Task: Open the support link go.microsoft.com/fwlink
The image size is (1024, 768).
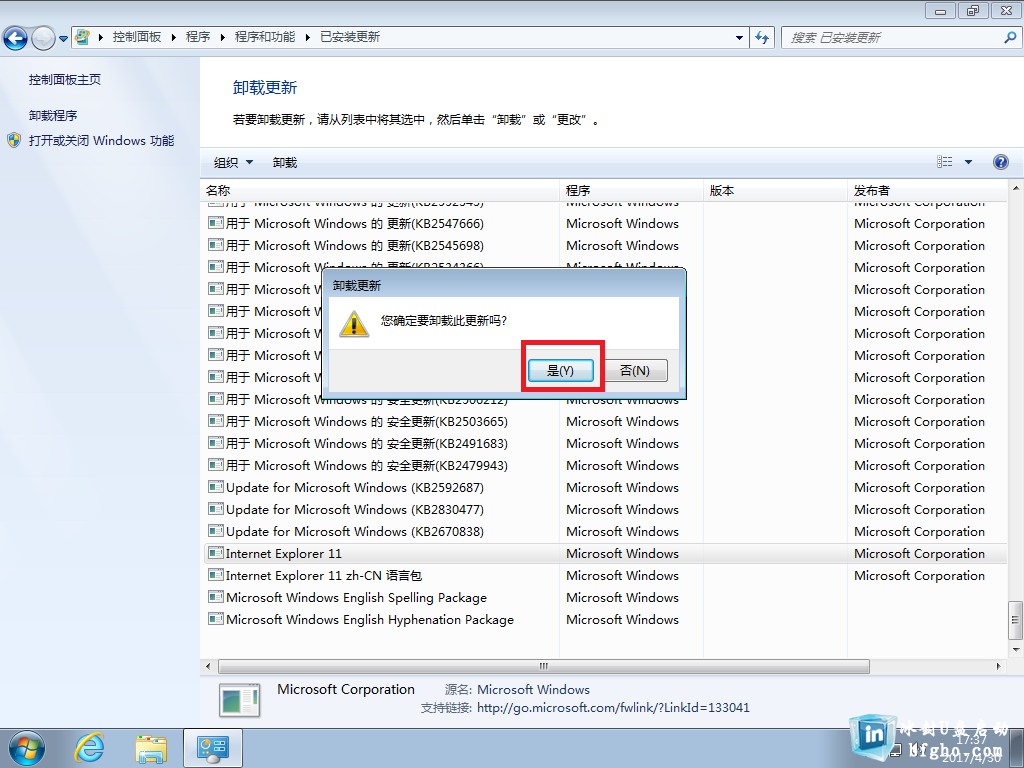Action: [x=613, y=707]
